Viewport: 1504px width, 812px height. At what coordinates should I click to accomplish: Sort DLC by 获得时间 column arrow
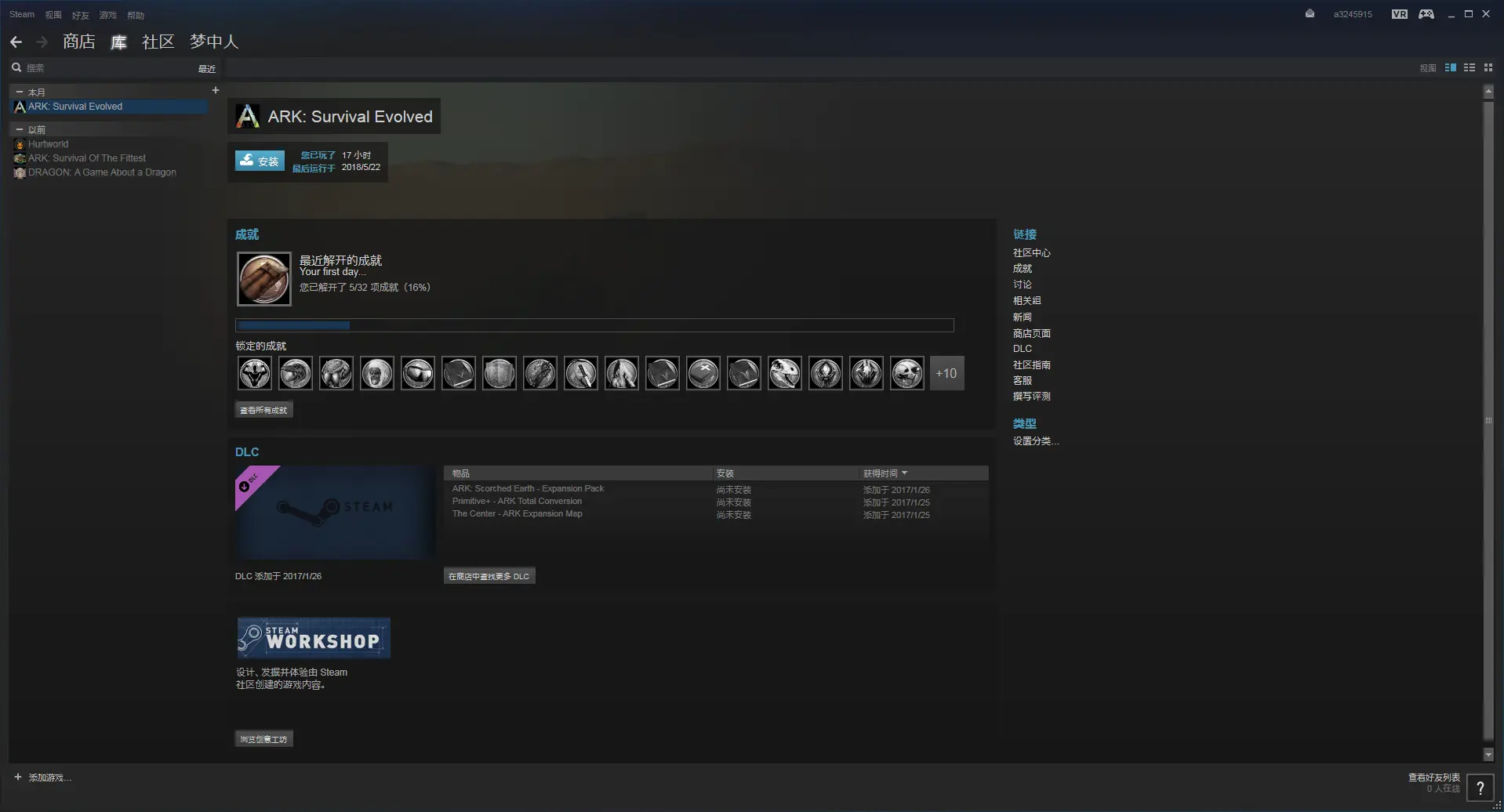904,473
